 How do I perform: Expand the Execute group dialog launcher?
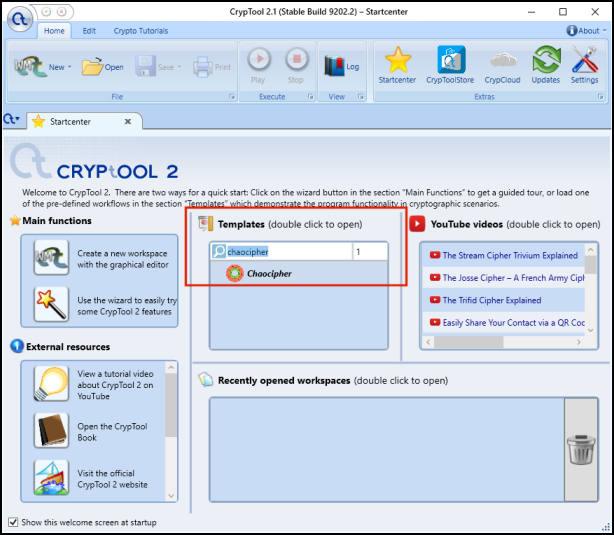pyautogui.click(x=311, y=96)
